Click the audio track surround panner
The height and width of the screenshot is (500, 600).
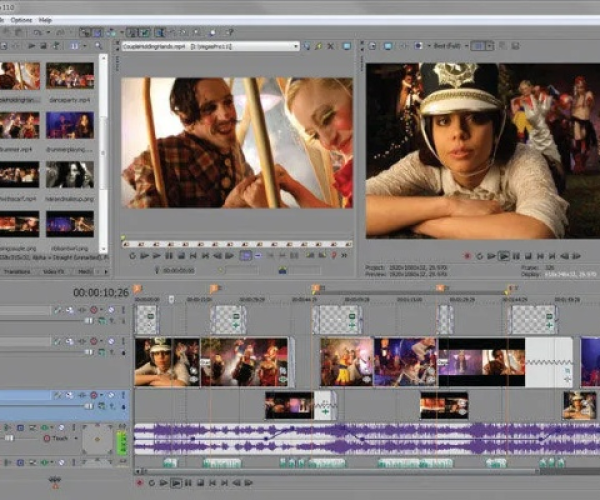click(x=96, y=440)
